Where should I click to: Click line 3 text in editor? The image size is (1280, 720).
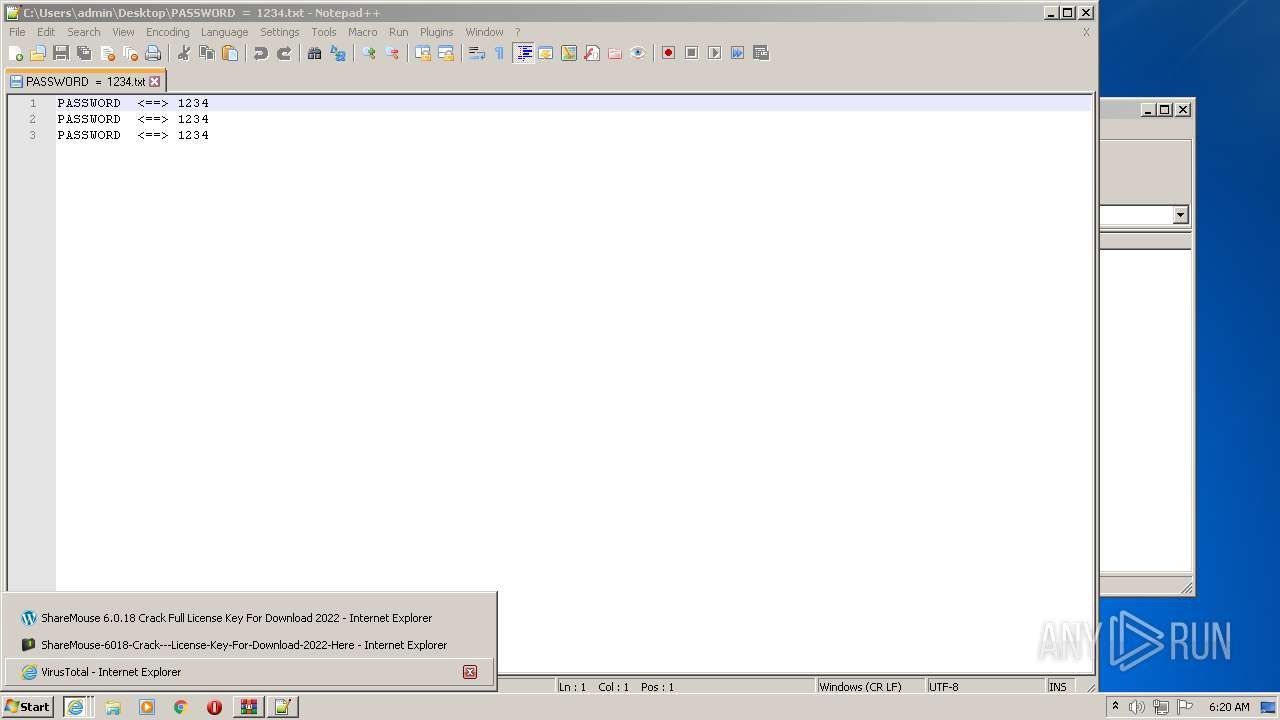coord(133,135)
